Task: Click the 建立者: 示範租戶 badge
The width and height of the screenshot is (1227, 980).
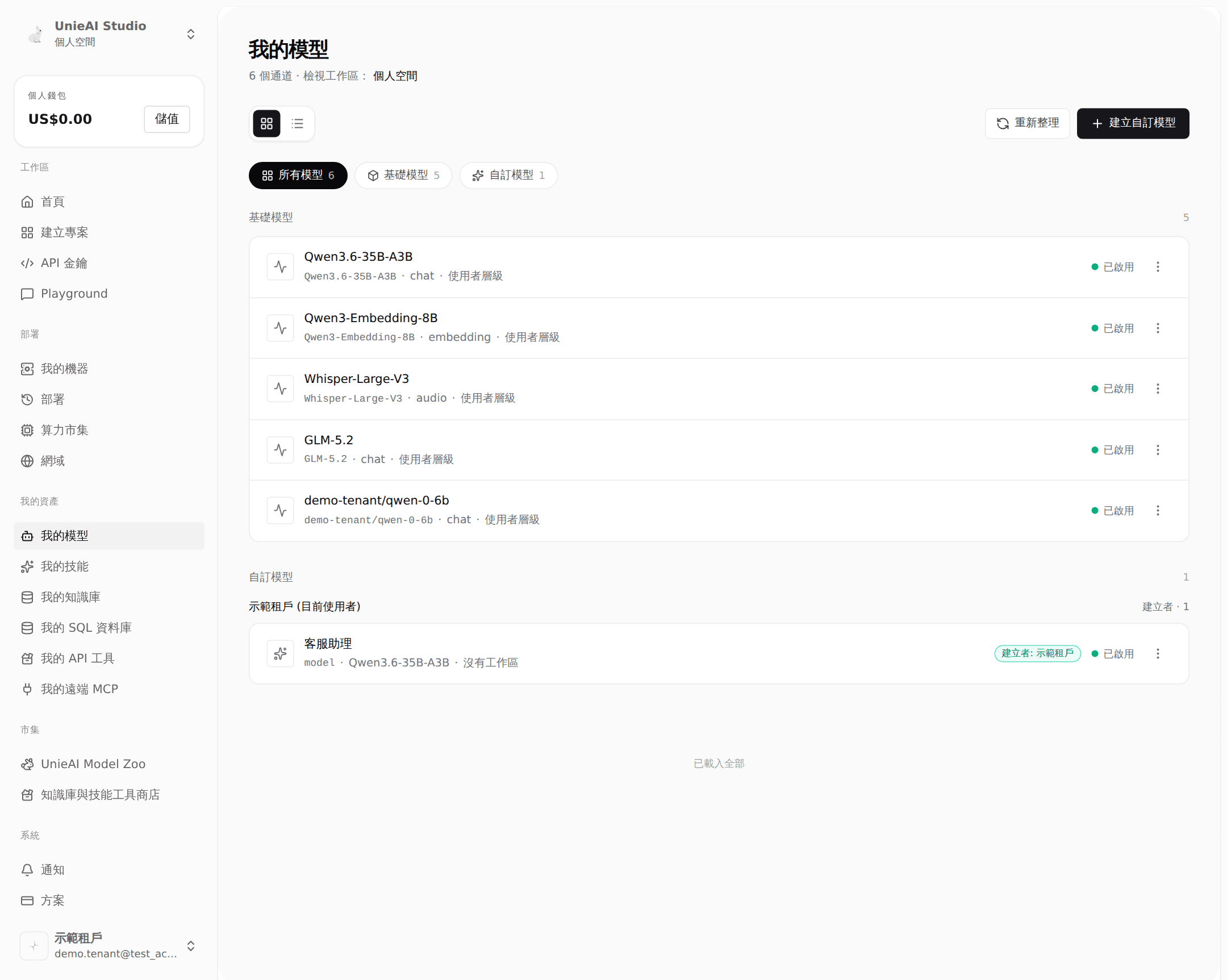Action: [x=1037, y=653]
